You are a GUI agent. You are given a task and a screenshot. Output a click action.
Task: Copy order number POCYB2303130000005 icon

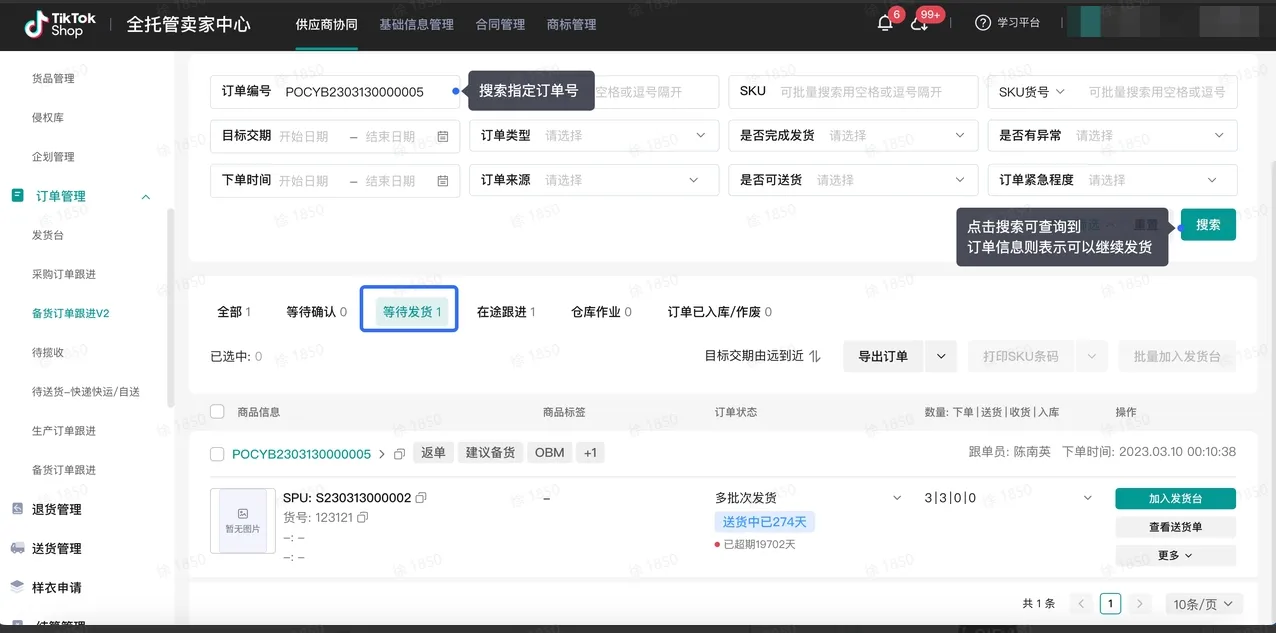tap(399, 454)
